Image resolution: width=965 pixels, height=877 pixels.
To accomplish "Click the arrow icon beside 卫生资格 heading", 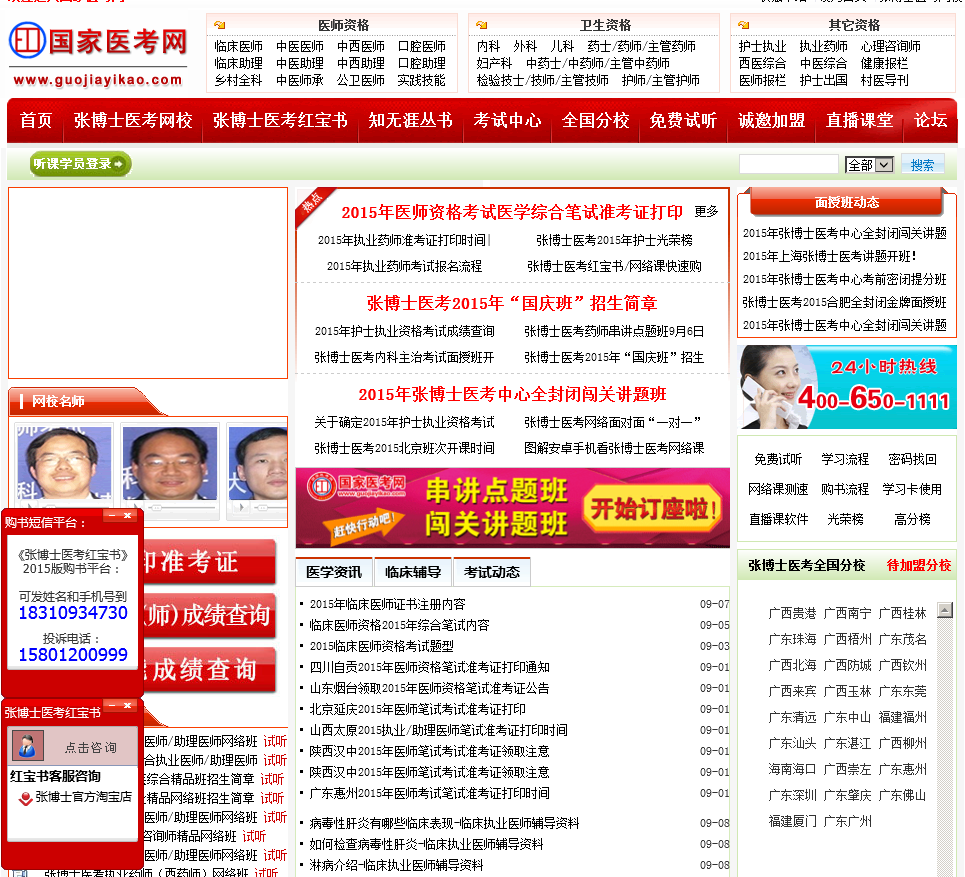I will (481, 25).
